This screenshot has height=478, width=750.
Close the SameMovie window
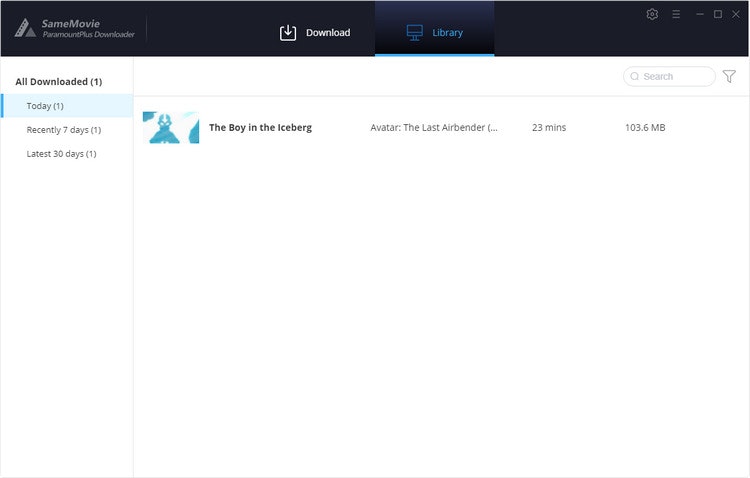coord(736,14)
